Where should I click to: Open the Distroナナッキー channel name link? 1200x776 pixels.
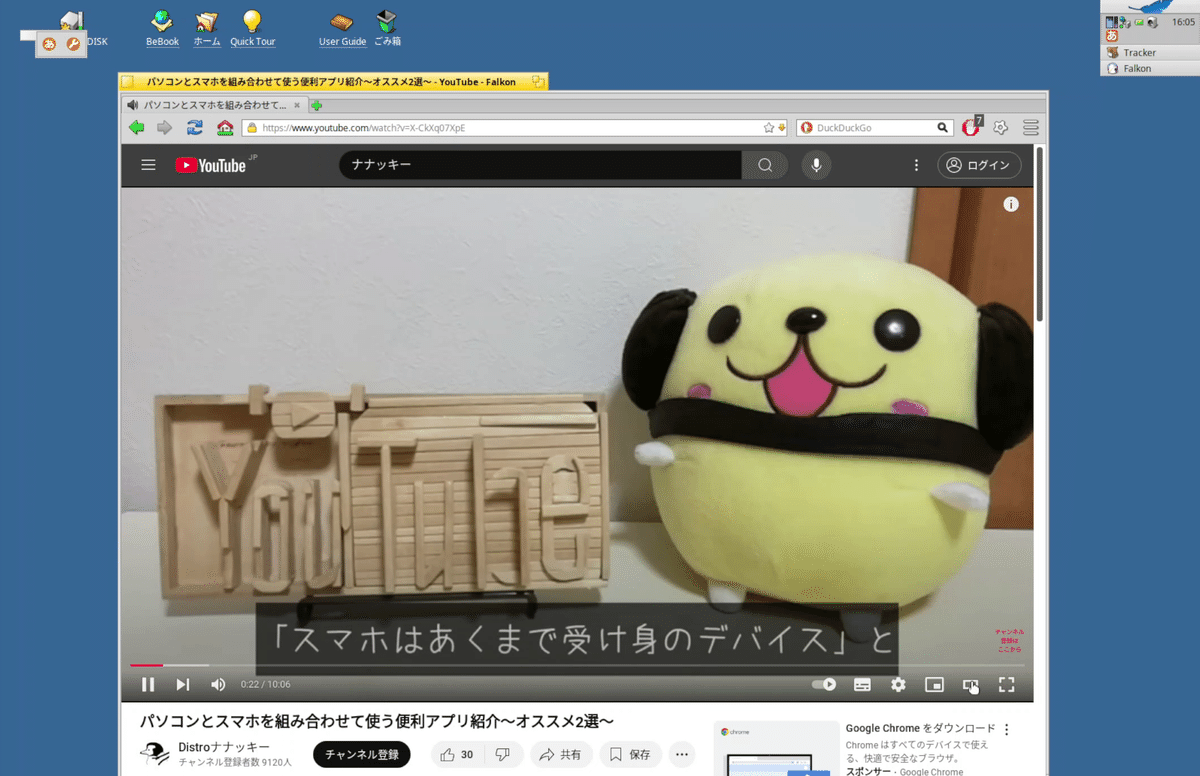[224, 747]
